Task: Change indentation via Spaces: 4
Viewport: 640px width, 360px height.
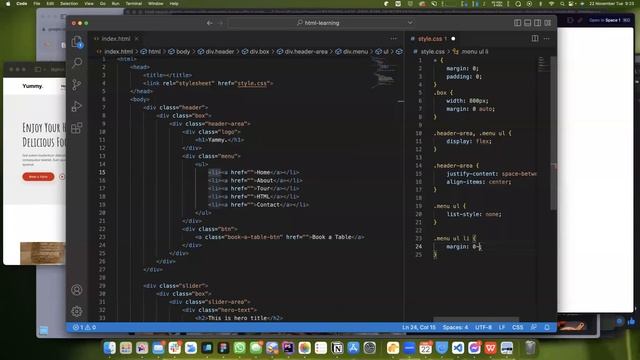Action: (456, 327)
